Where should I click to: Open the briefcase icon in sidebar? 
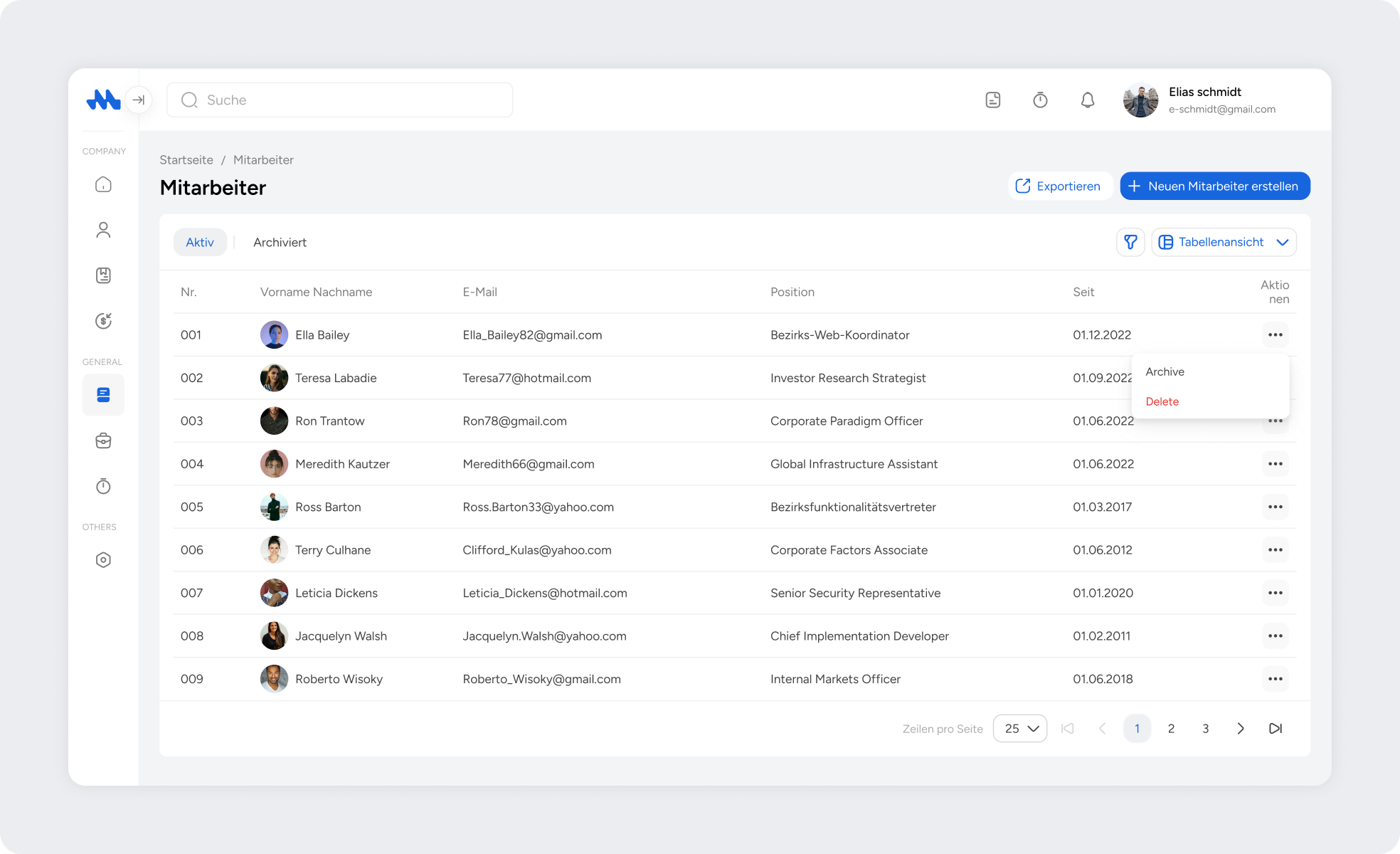point(103,441)
